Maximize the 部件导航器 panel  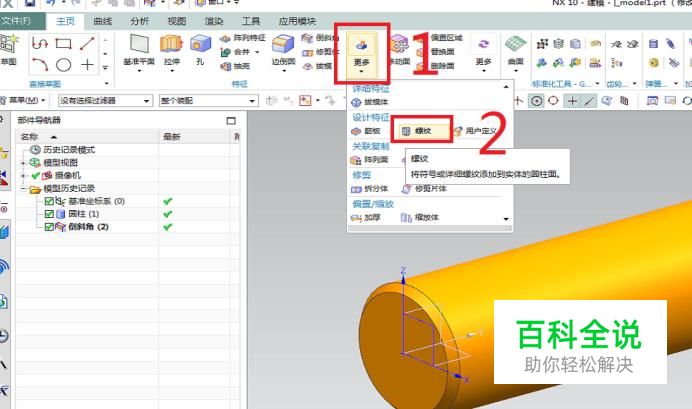coord(231,120)
